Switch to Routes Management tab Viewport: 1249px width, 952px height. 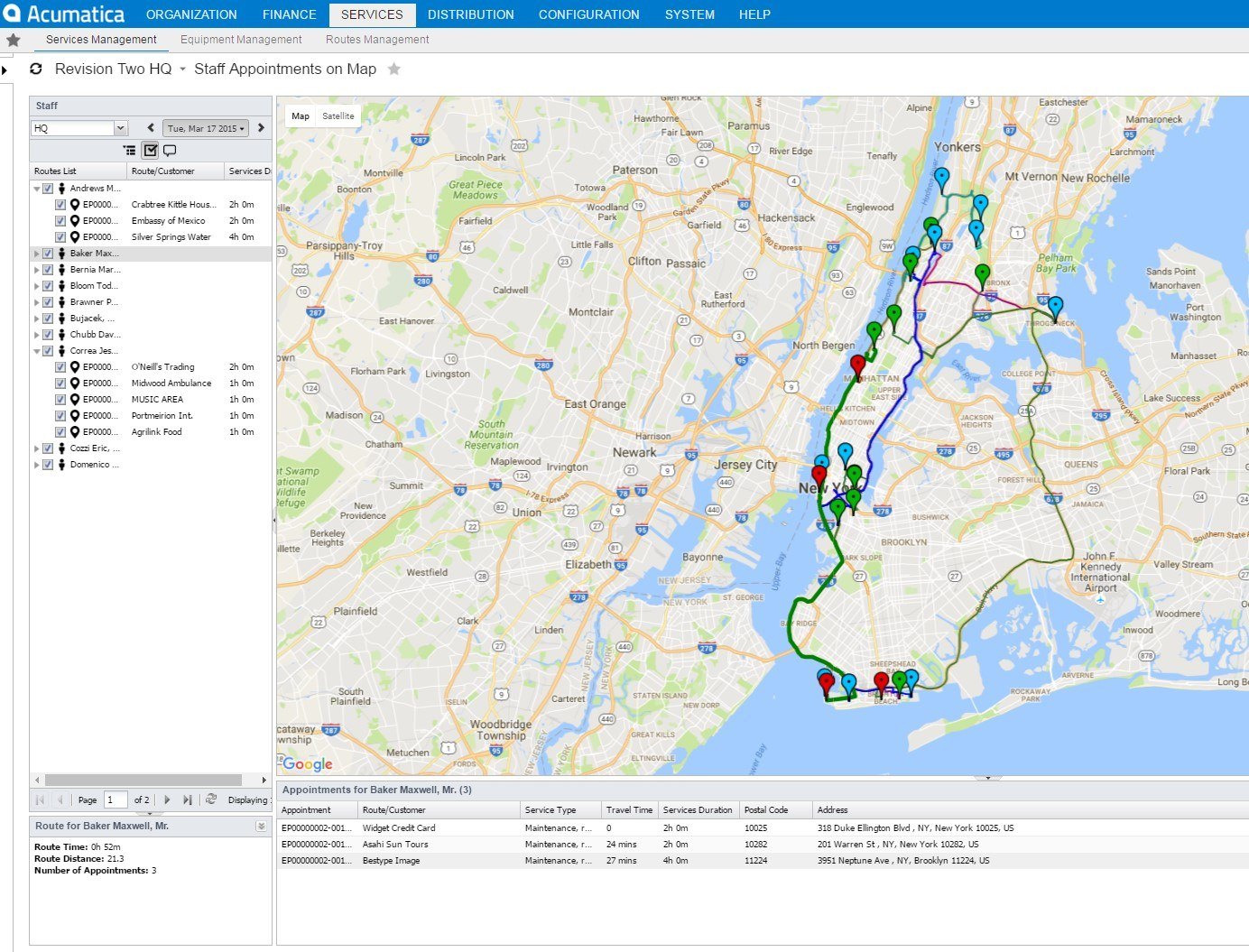(377, 40)
